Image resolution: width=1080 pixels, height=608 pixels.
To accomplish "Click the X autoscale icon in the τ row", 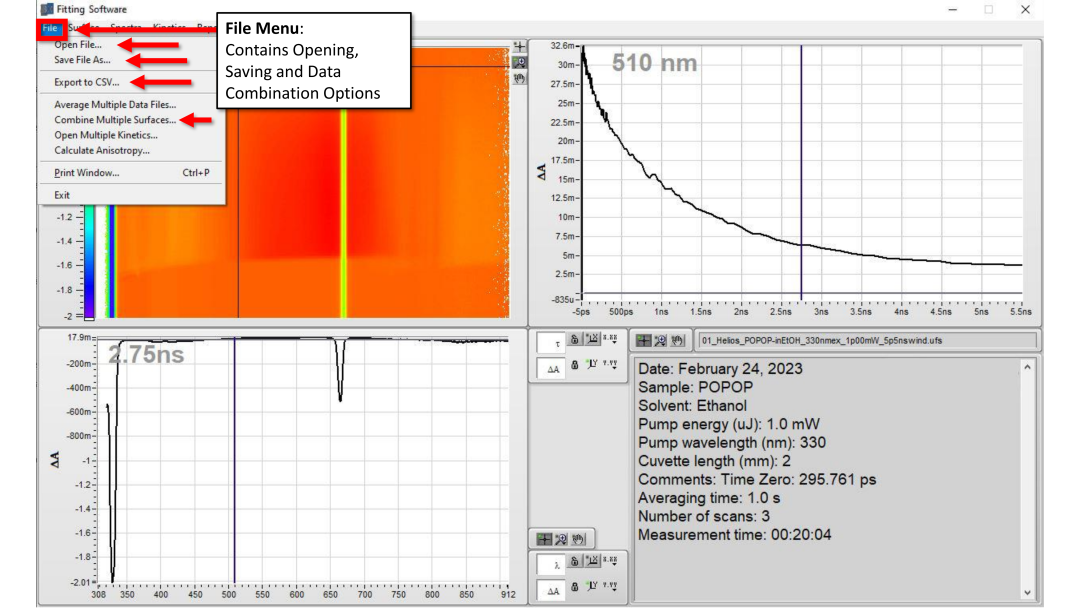I will click(x=592, y=339).
